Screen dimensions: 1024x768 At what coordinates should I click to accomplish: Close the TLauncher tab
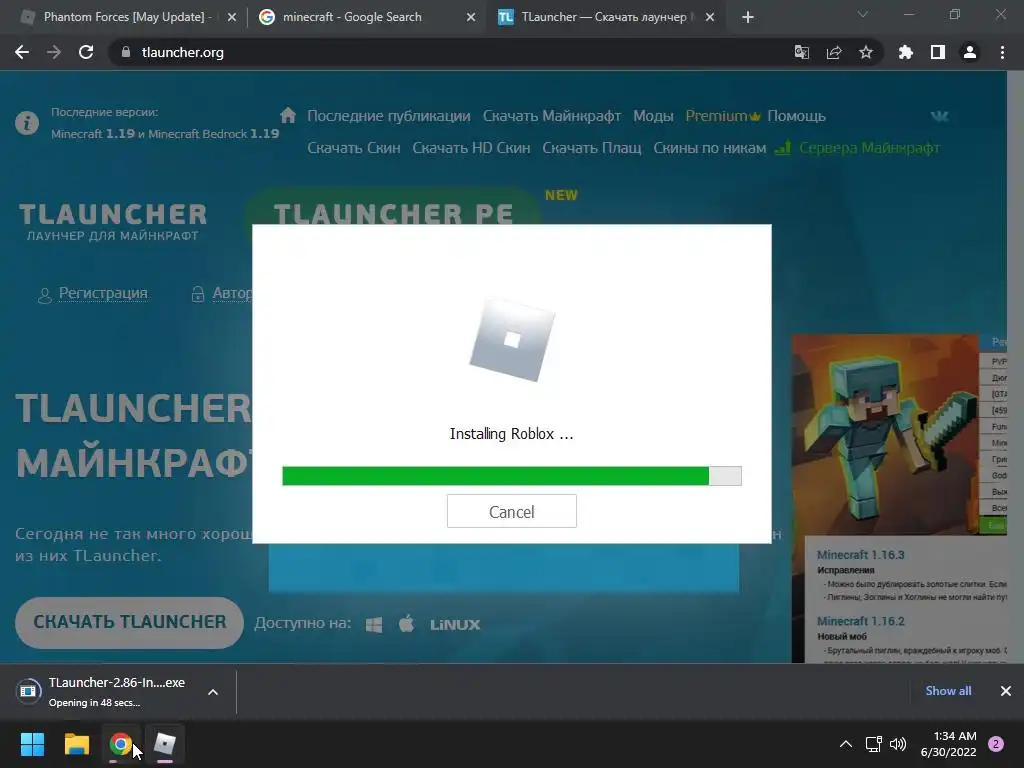[x=710, y=18]
